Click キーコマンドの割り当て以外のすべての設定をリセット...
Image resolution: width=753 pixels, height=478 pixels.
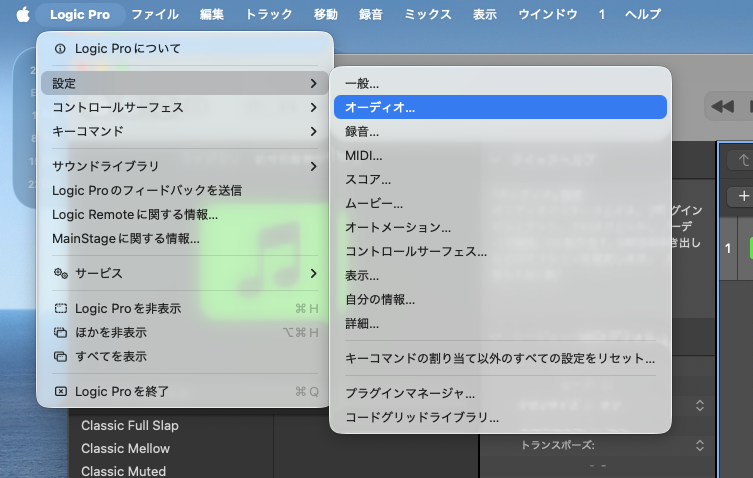(x=500, y=358)
